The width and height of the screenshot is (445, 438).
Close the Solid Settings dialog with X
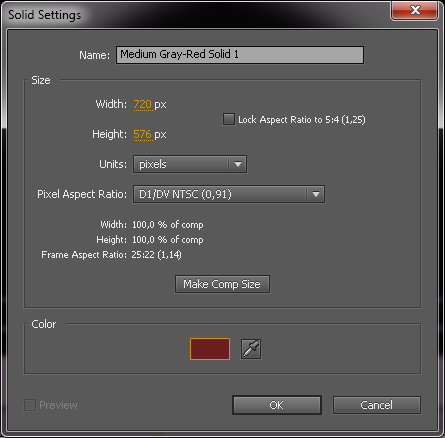[x=415, y=10]
